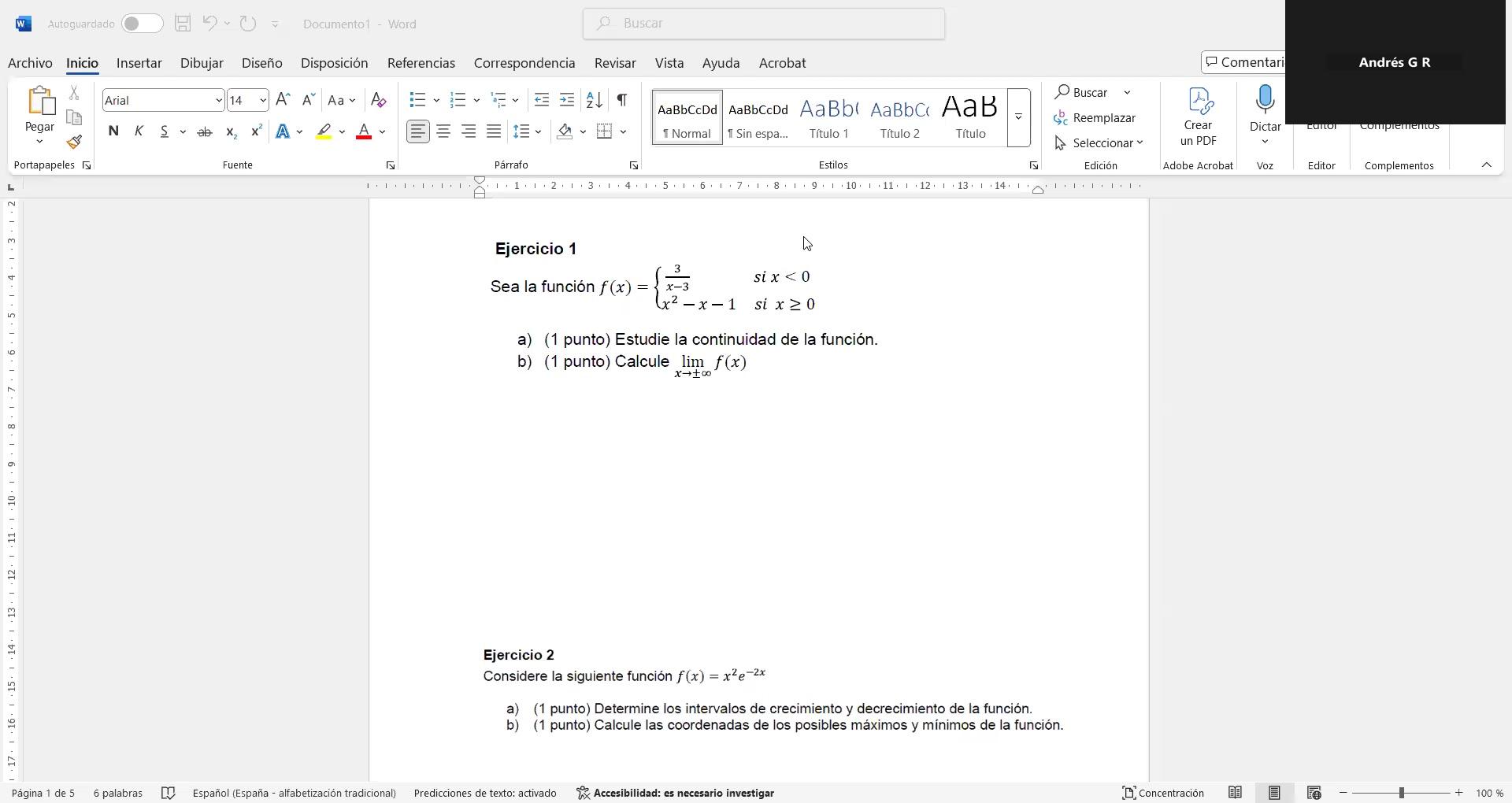1512x803 pixels.
Task: Click the Reemplazar button
Action: click(x=1095, y=117)
